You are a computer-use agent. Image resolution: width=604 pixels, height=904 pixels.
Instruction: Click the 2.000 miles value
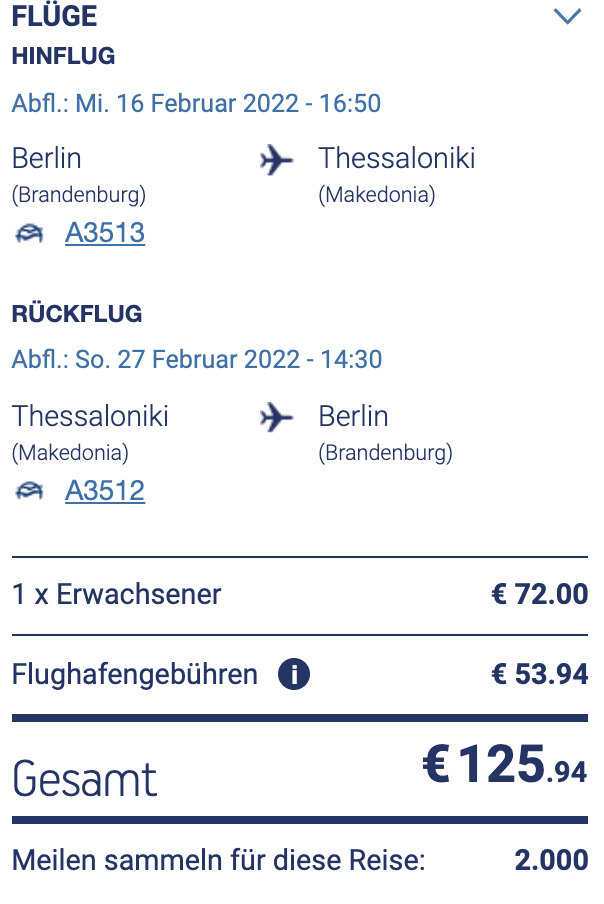coord(549,860)
